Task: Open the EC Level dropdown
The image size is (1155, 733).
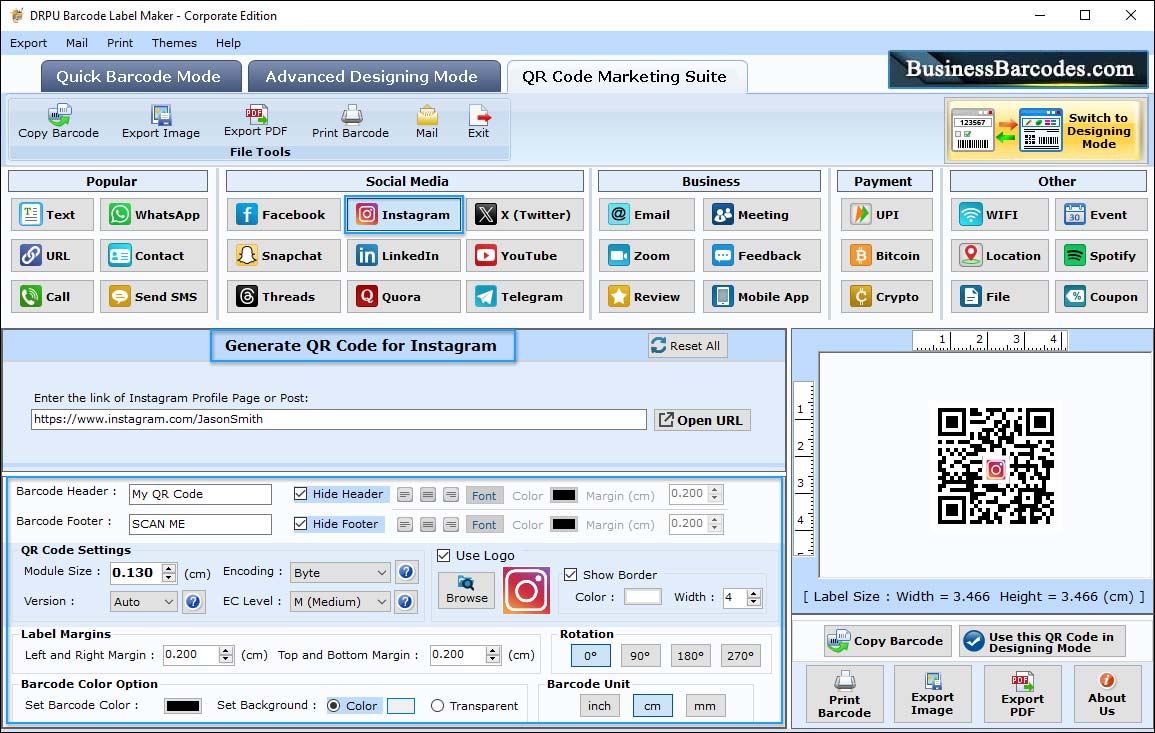Action: 340,602
